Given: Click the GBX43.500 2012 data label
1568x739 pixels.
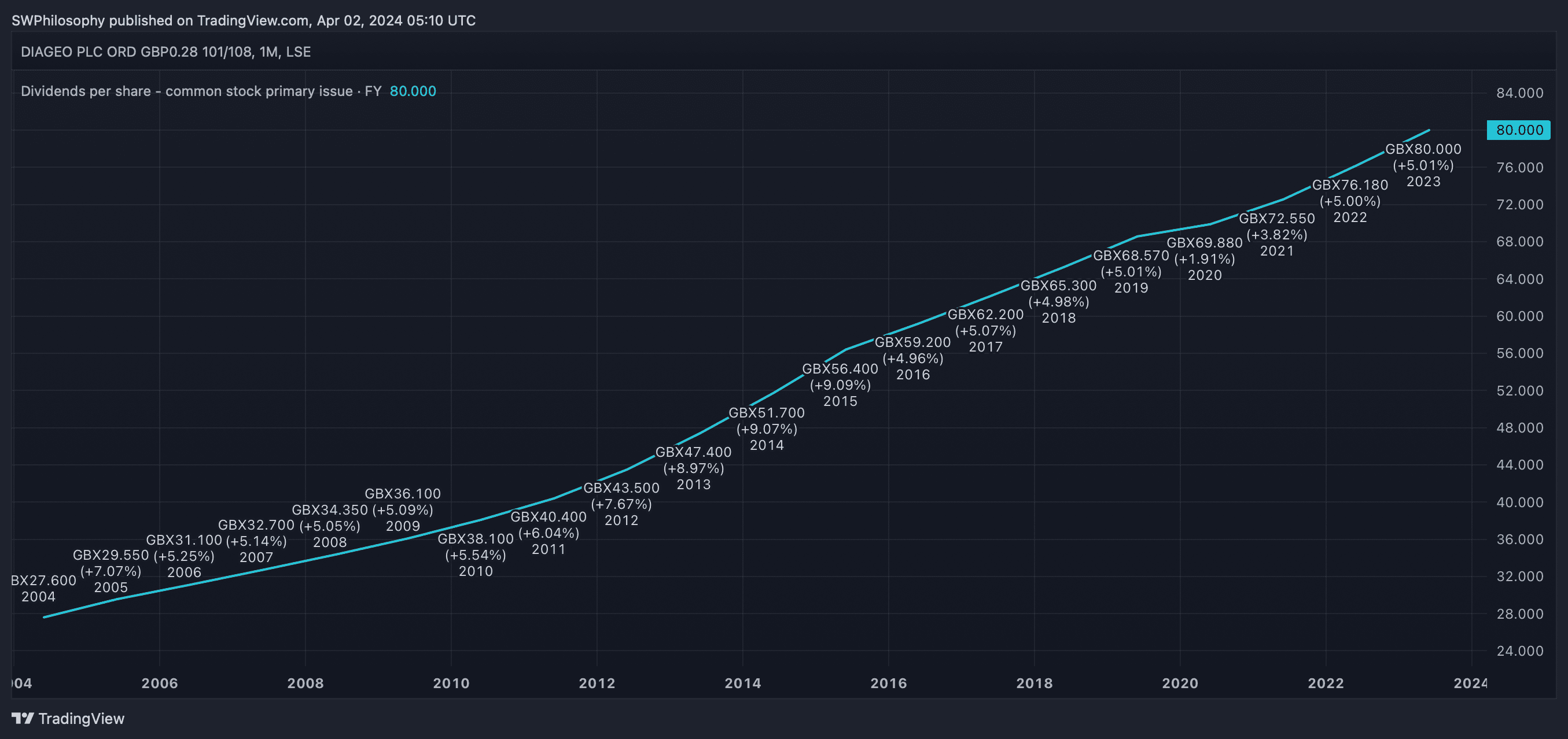Looking at the screenshot, I should 621,504.
